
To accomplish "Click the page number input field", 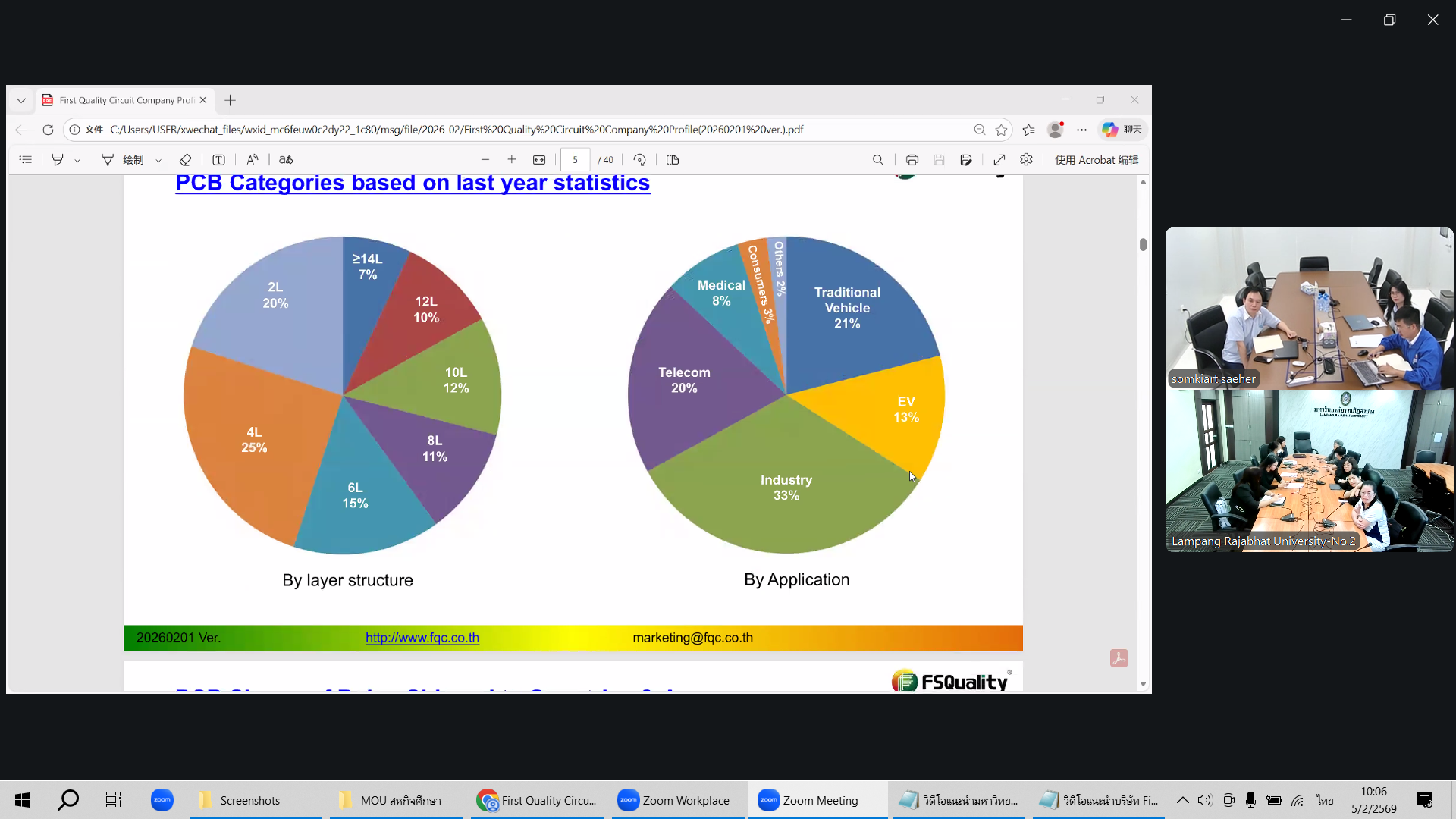I will point(575,160).
